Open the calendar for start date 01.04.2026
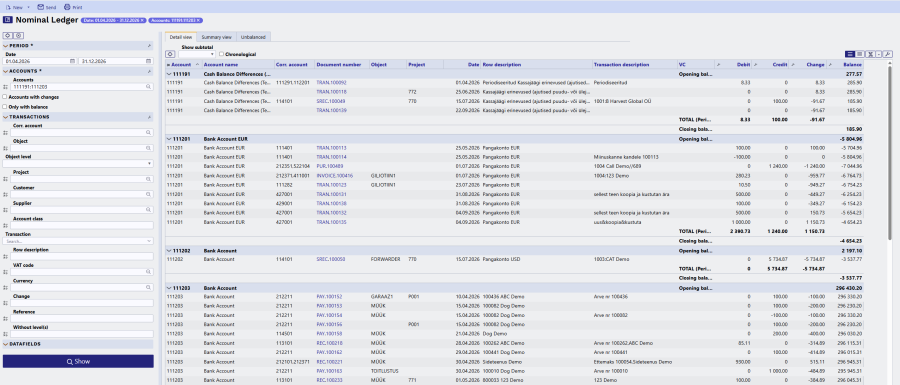 pyautogui.click(x=72, y=60)
